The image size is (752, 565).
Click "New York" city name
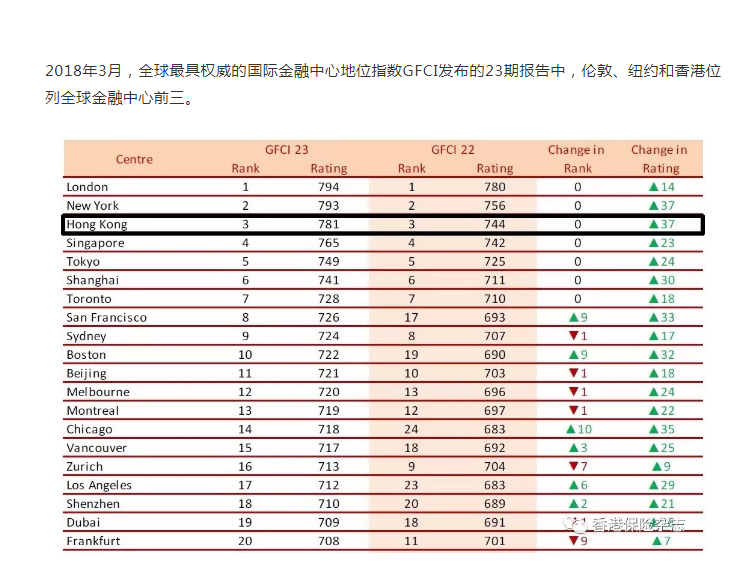click(93, 206)
